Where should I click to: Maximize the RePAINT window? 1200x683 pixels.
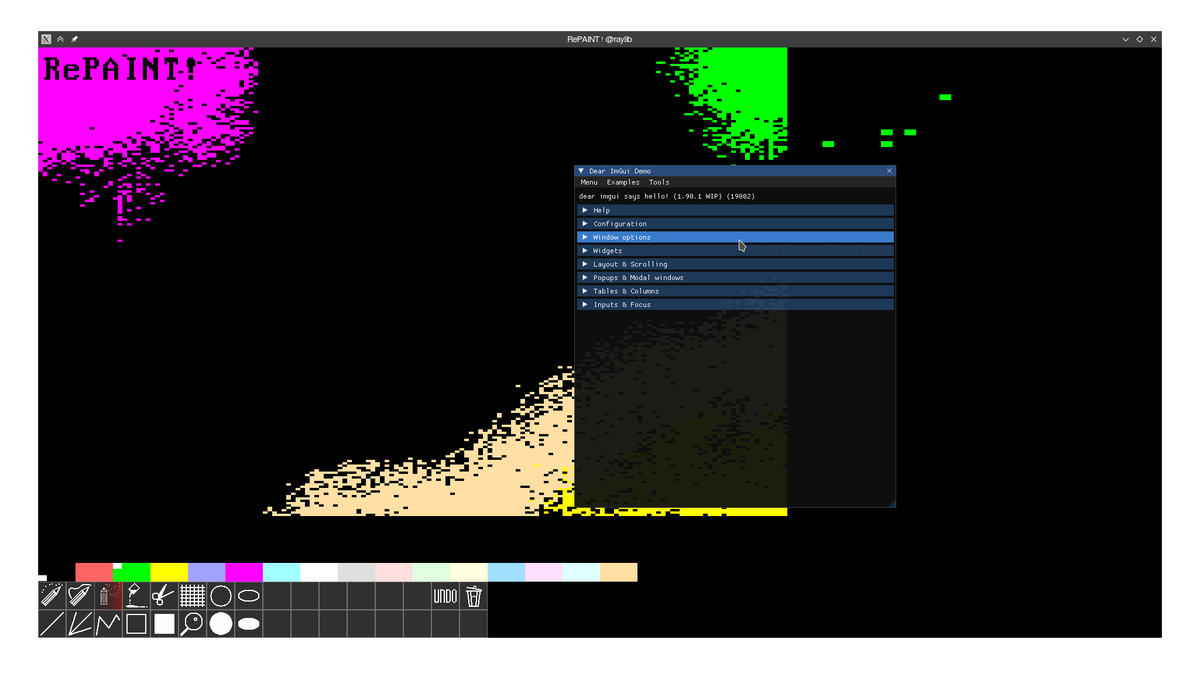click(x=1139, y=39)
